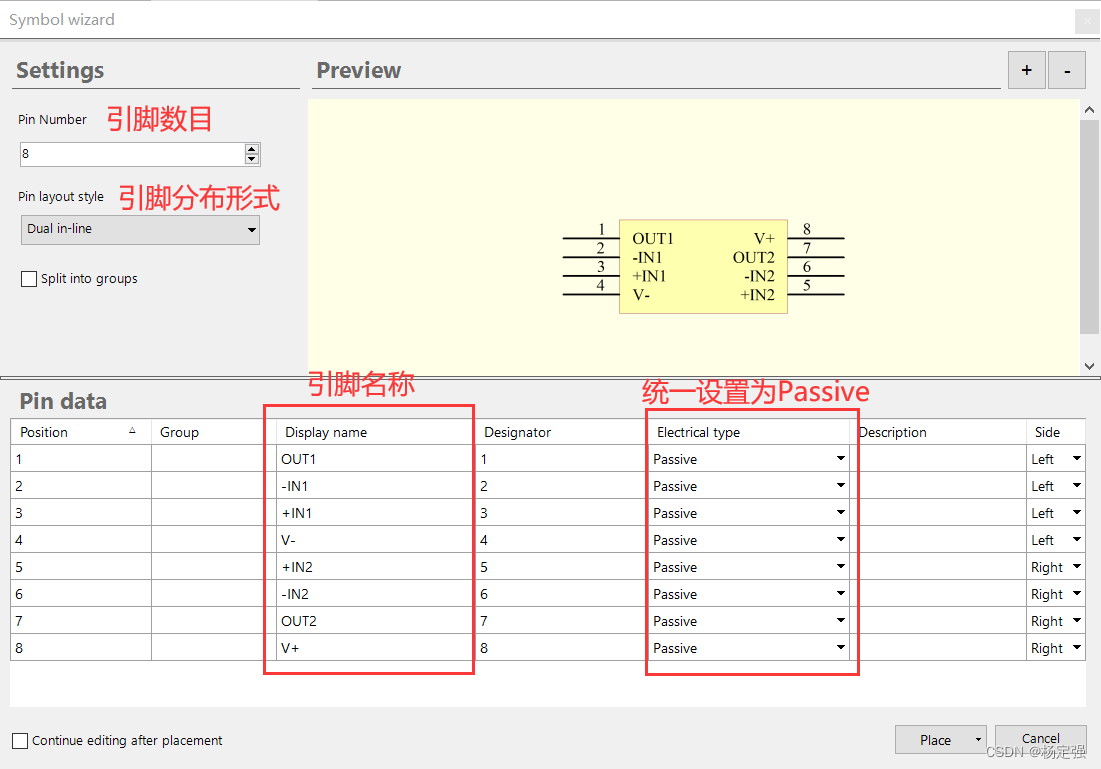Select Description cell for pin 3

(938, 513)
